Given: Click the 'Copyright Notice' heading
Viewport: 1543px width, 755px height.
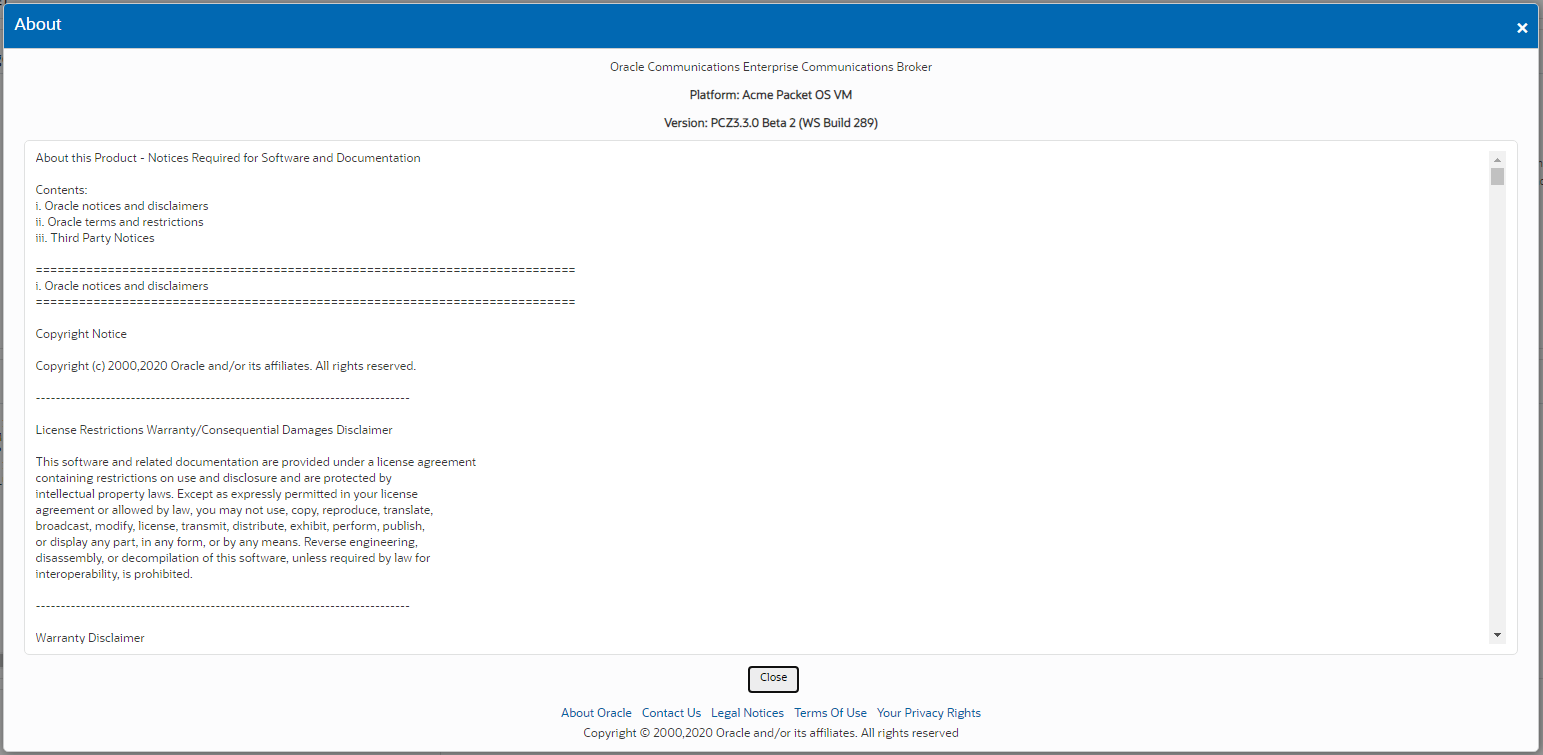Looking at the screenshot, I should click(x=81, y=334).
